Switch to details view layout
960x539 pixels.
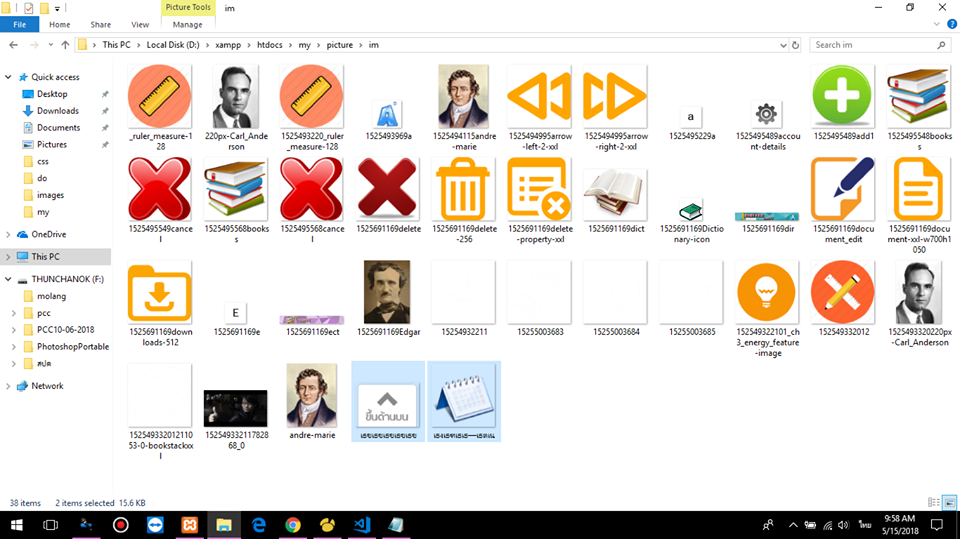934,503
